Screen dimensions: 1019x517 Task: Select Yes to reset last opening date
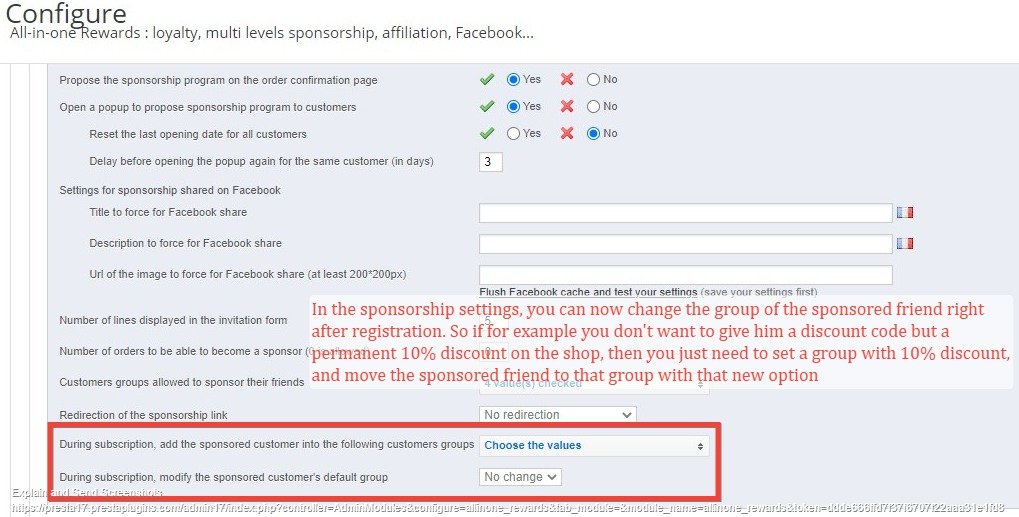(x=514, y=133)
